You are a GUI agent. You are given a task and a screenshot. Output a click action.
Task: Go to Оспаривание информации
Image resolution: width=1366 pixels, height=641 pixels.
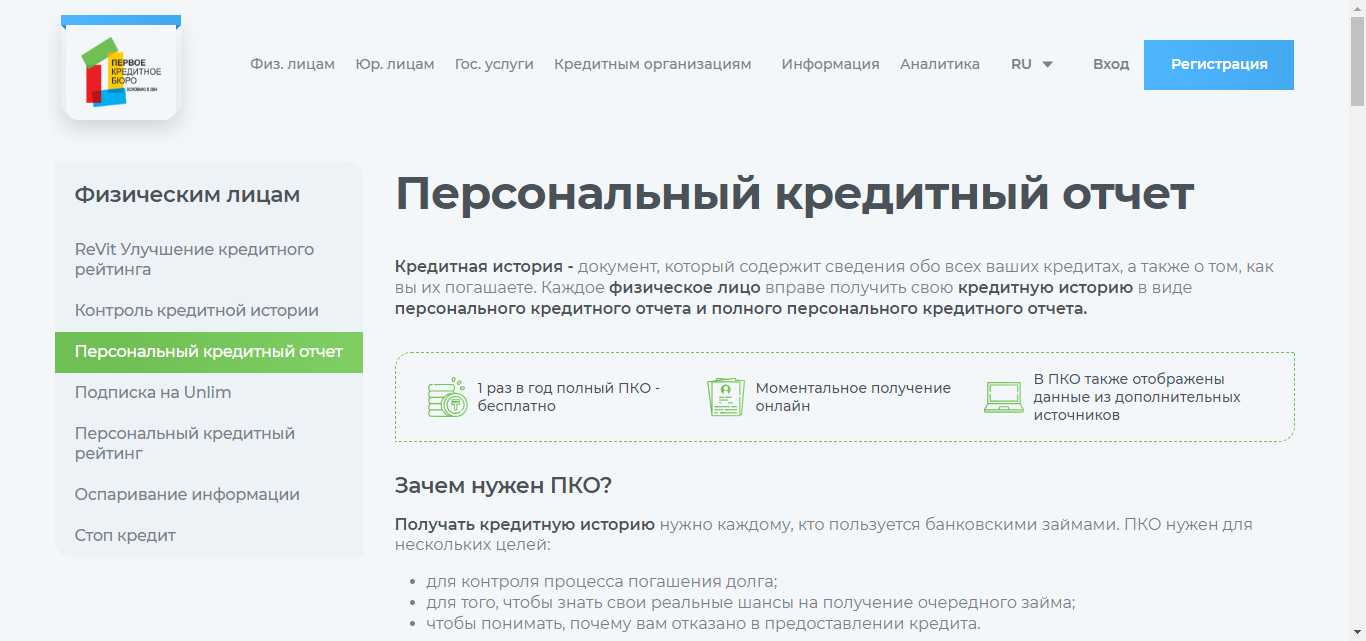coord(209,495)
